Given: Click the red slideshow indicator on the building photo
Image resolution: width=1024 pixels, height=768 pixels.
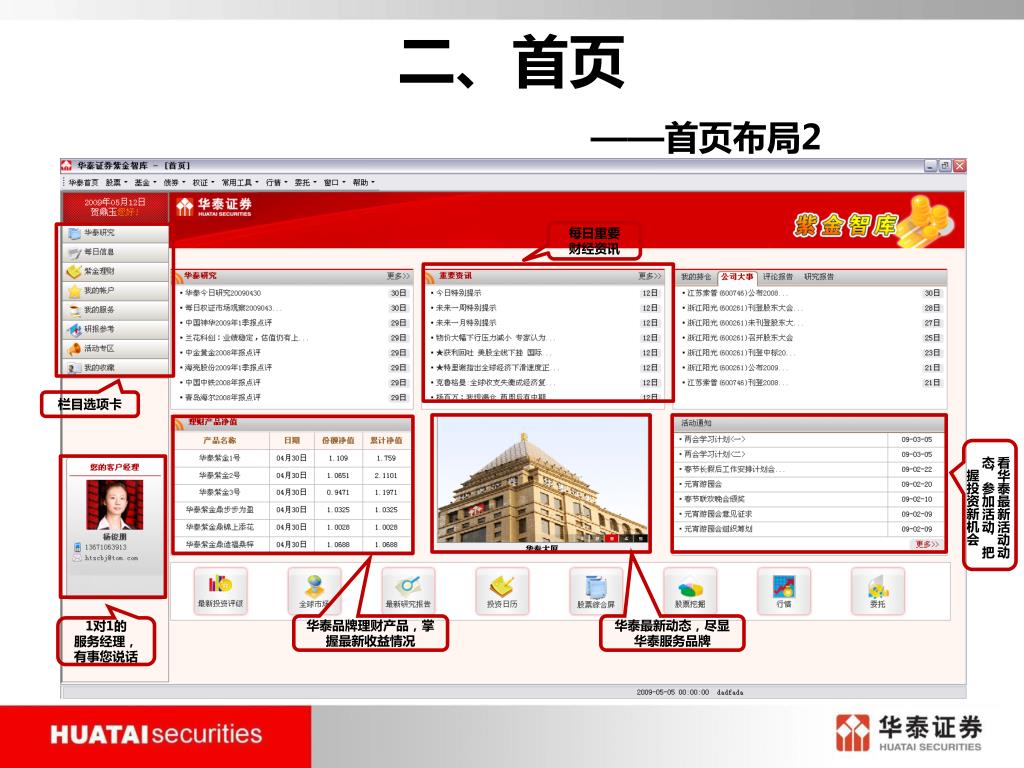Looking at the screenshot, I should [612, 538].
